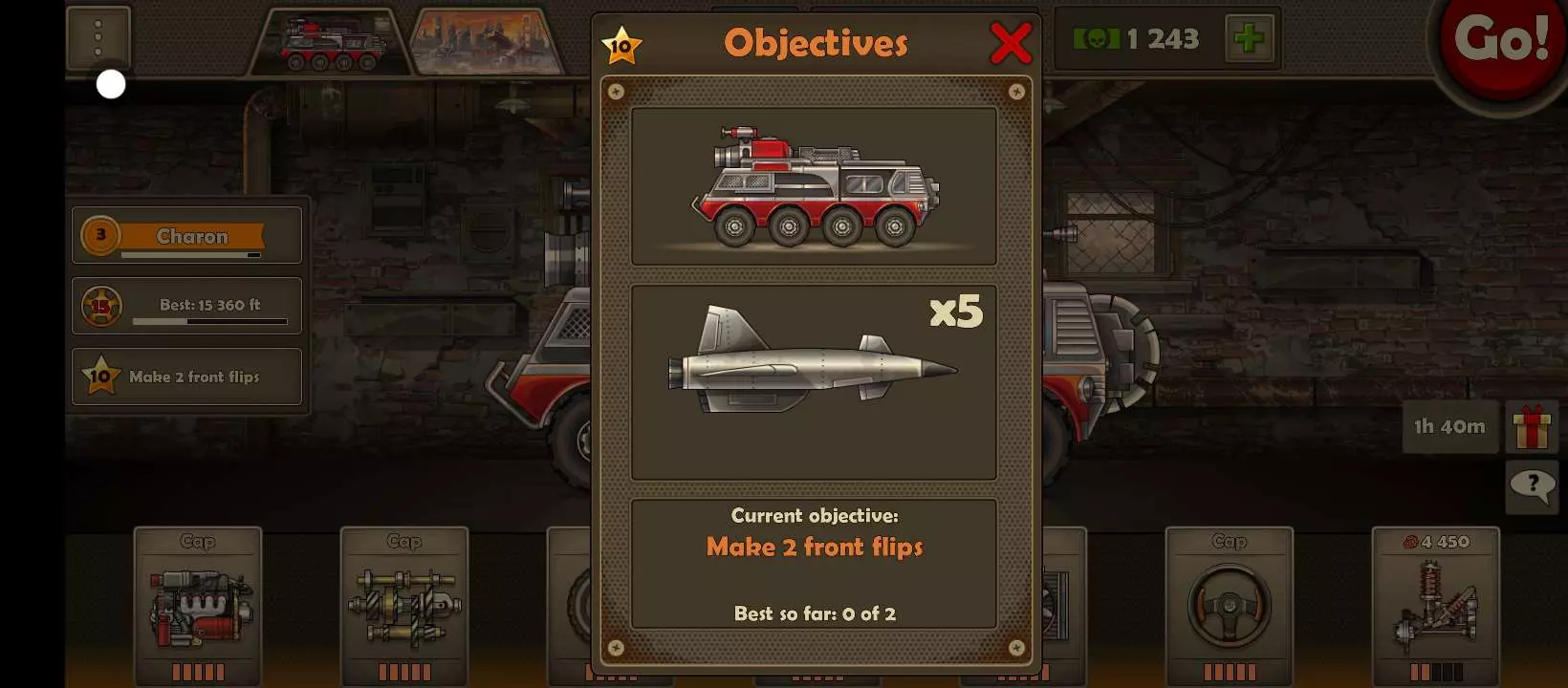Image resolution: width=1568 pixels, height=688 pixels.
Task: Open the help question mark bubble
Action: (x=1532, y=487)
